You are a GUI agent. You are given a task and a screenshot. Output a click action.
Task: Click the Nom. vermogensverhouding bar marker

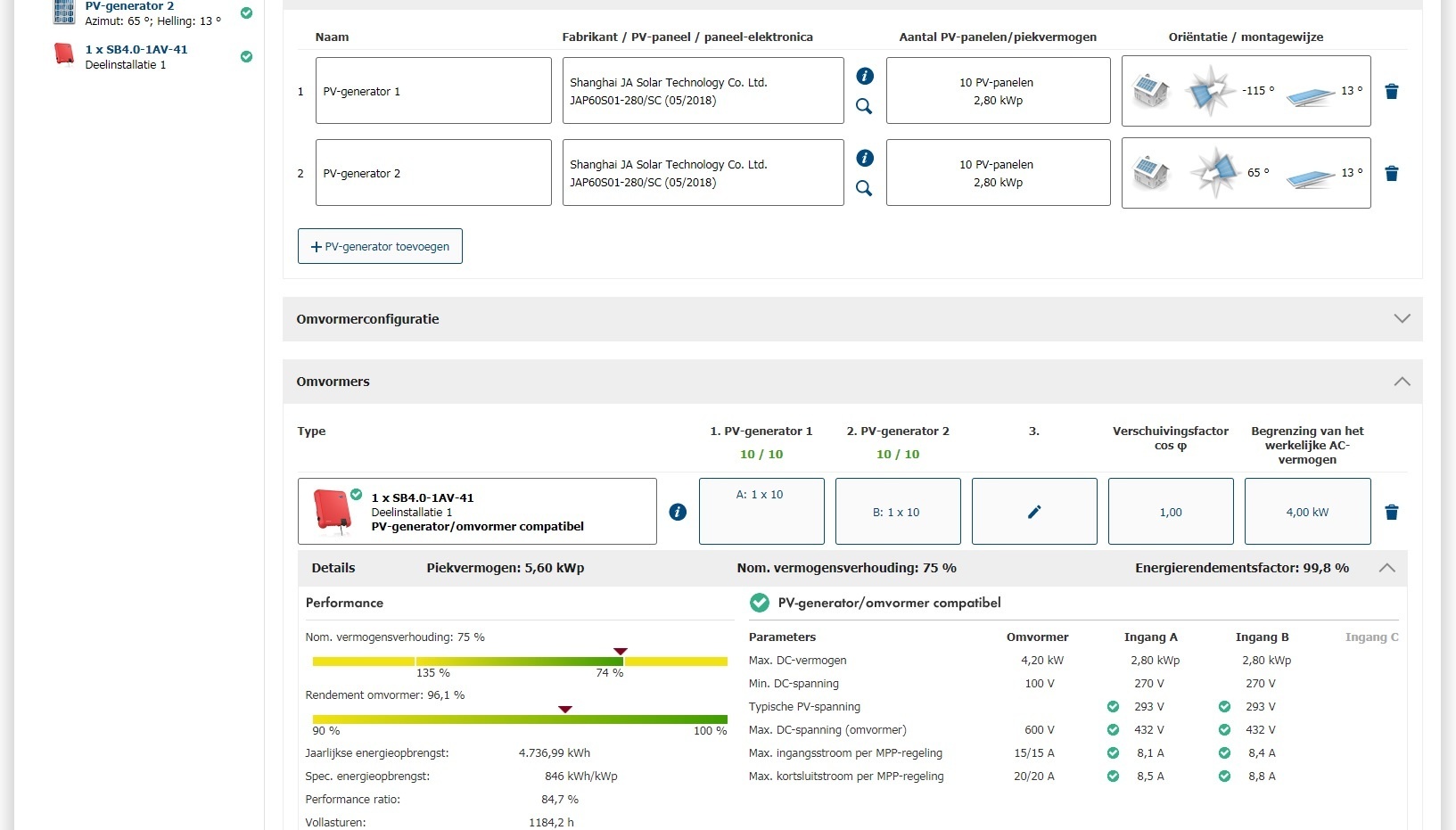(x=621, y=652)
